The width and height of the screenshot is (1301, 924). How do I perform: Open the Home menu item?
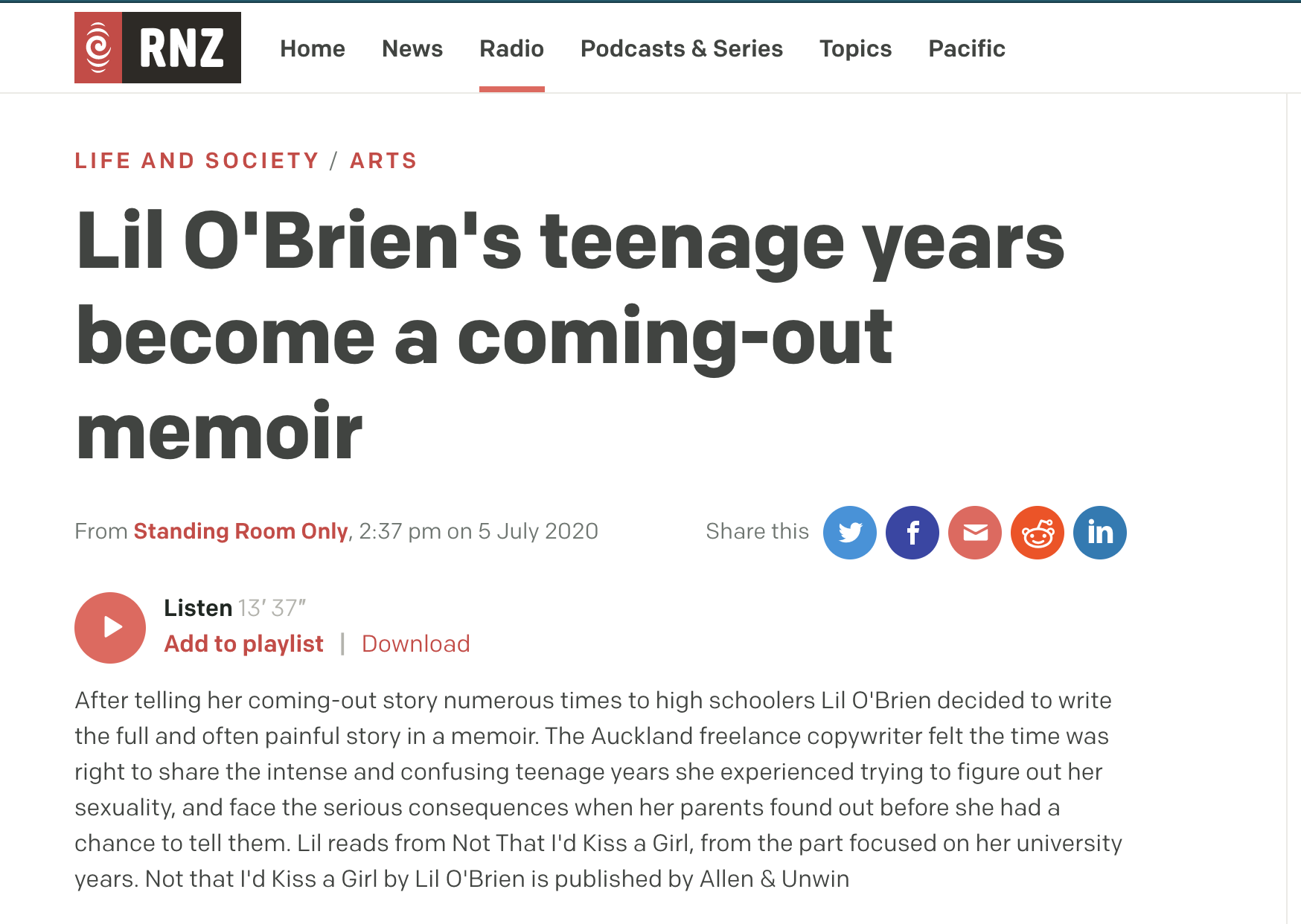[x=313, y=49]
